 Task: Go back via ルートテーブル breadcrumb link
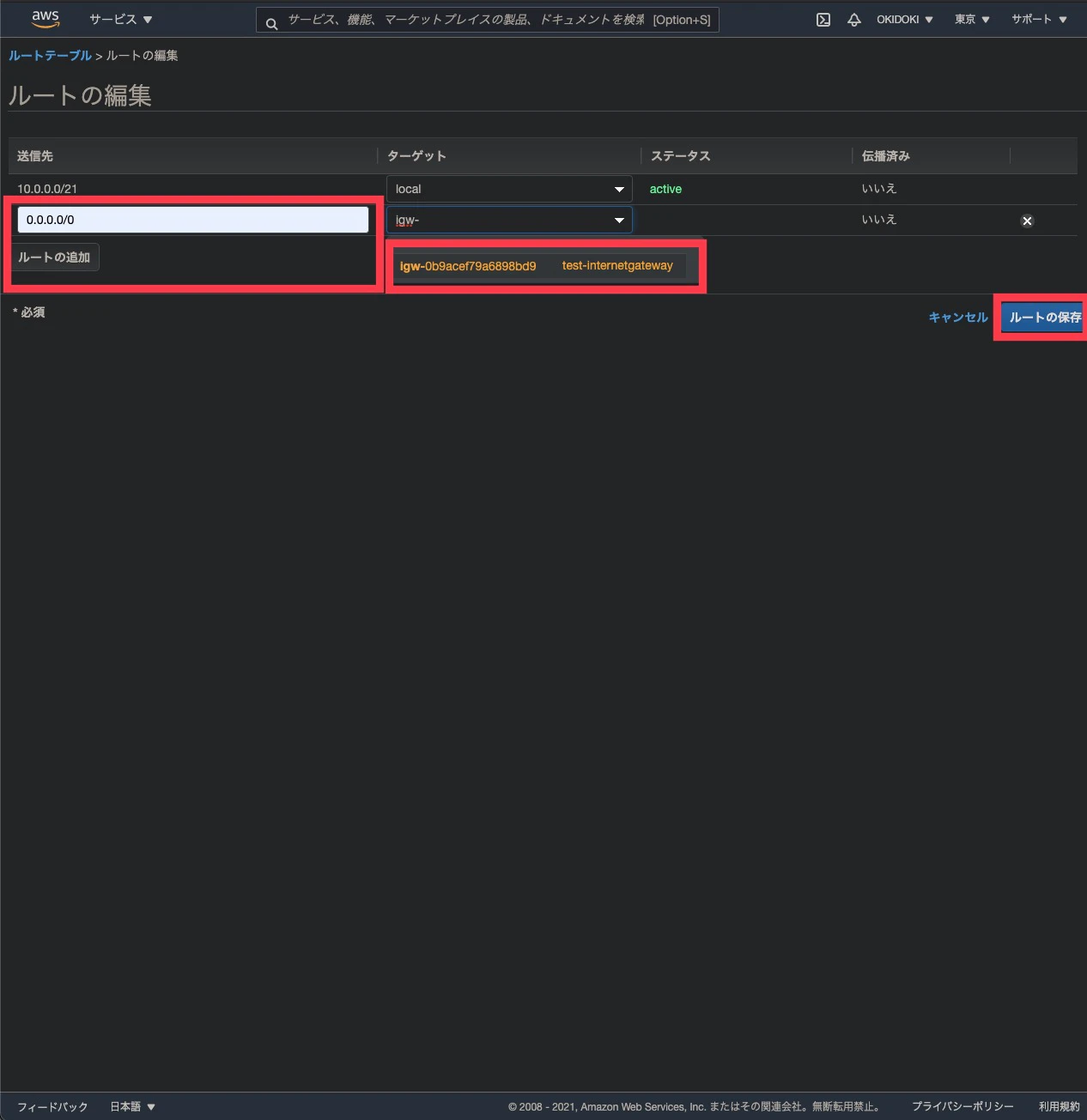50,55
